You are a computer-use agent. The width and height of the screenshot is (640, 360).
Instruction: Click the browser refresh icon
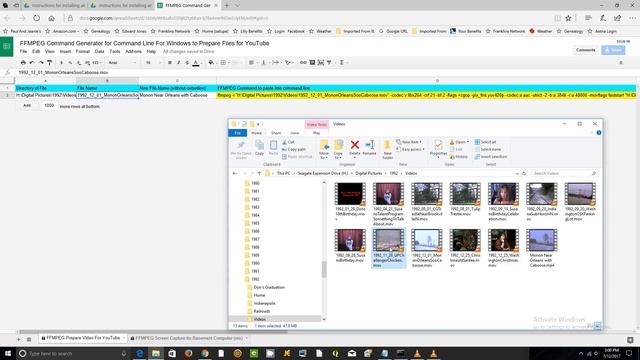tap(37, 18)
